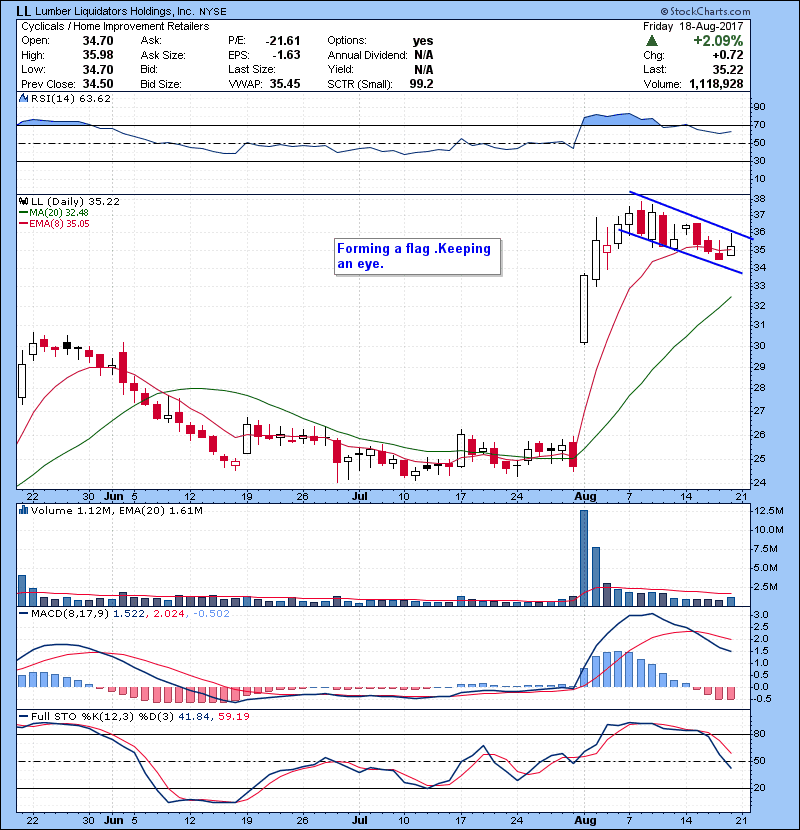Click the VWAP value 35.45
Image resolution: width=800 pixels, height=830 pixels.
tap(285, 84)
